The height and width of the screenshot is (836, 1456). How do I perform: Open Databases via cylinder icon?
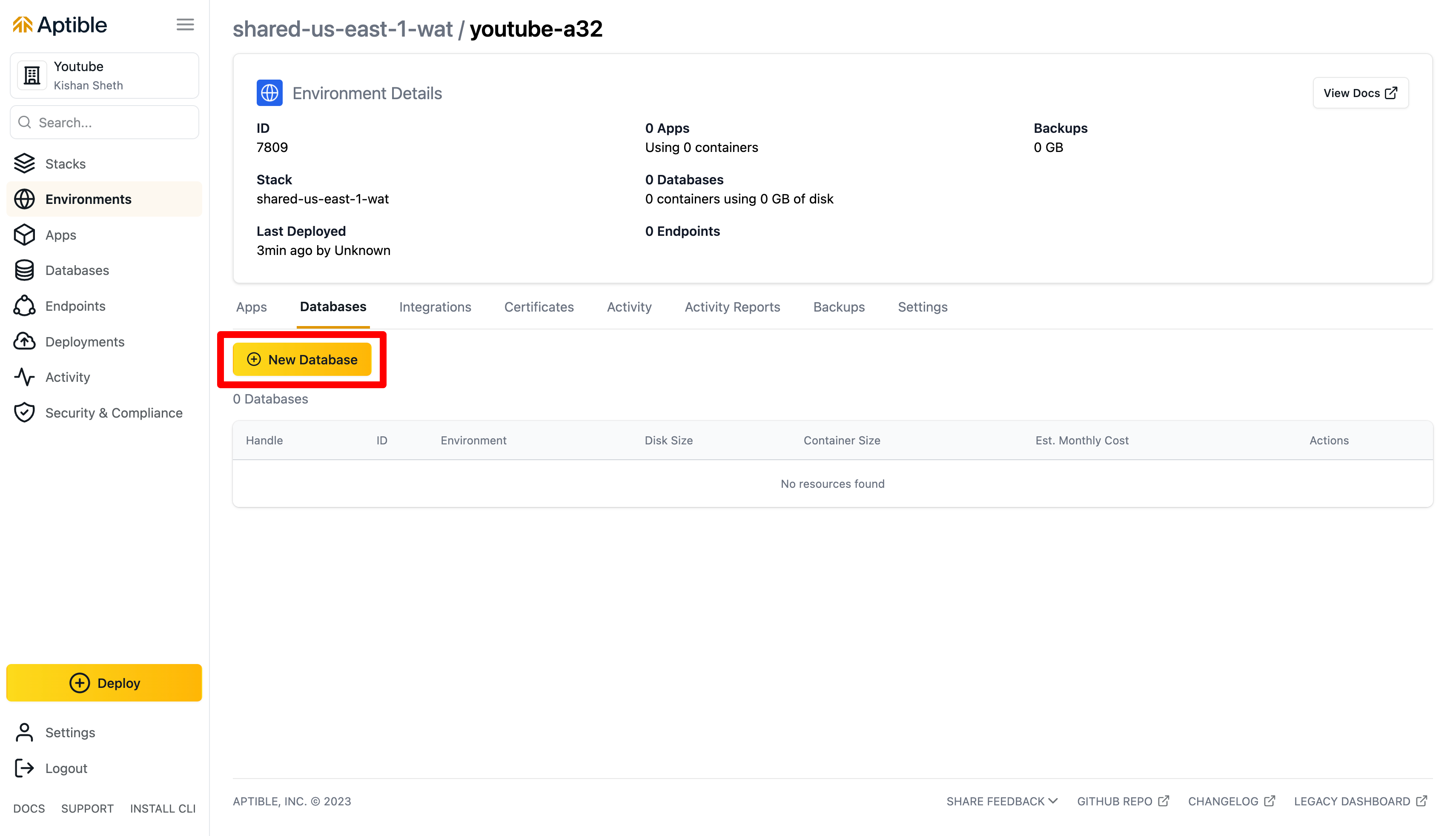(x=24, y=270)
